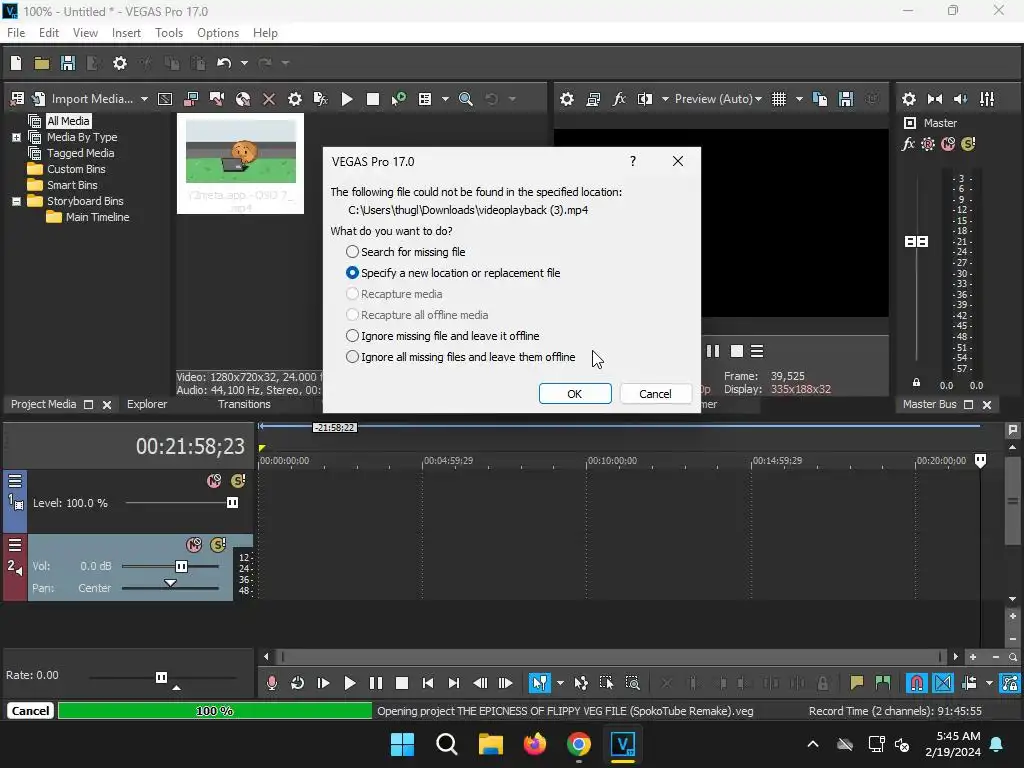Open the Edit menu

[49, 33]
